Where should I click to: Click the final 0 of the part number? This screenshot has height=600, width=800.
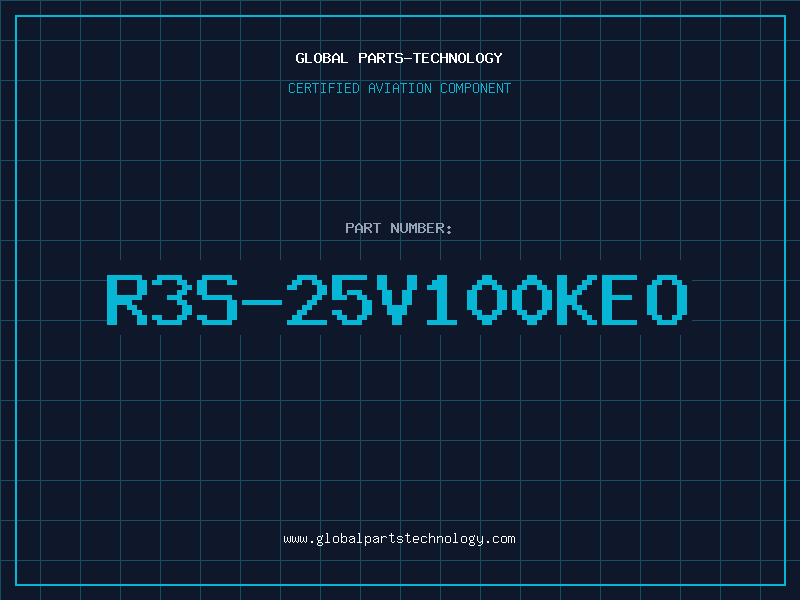coord(667,299)
